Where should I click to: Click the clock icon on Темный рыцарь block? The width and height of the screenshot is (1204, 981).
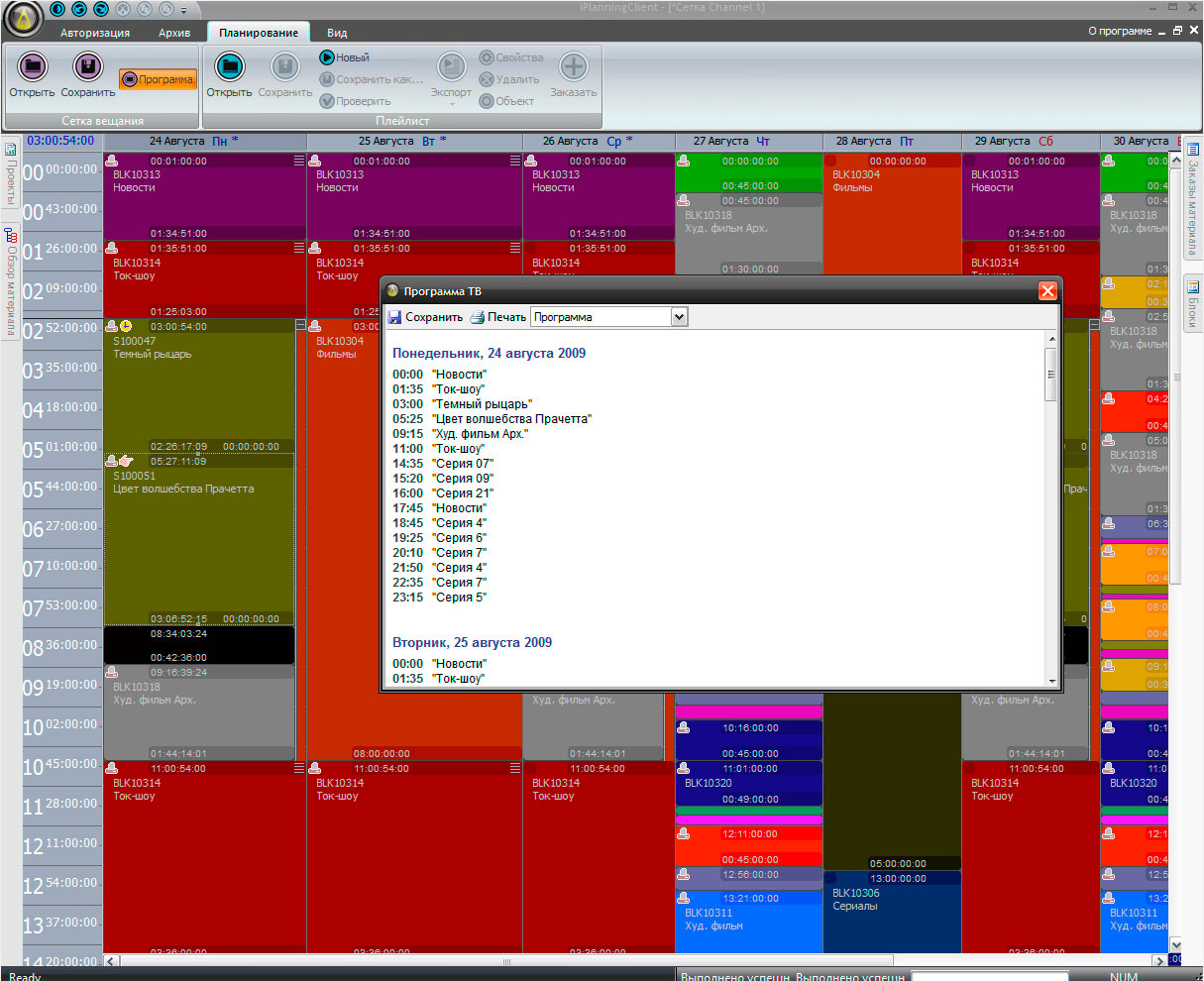point(126,326)
